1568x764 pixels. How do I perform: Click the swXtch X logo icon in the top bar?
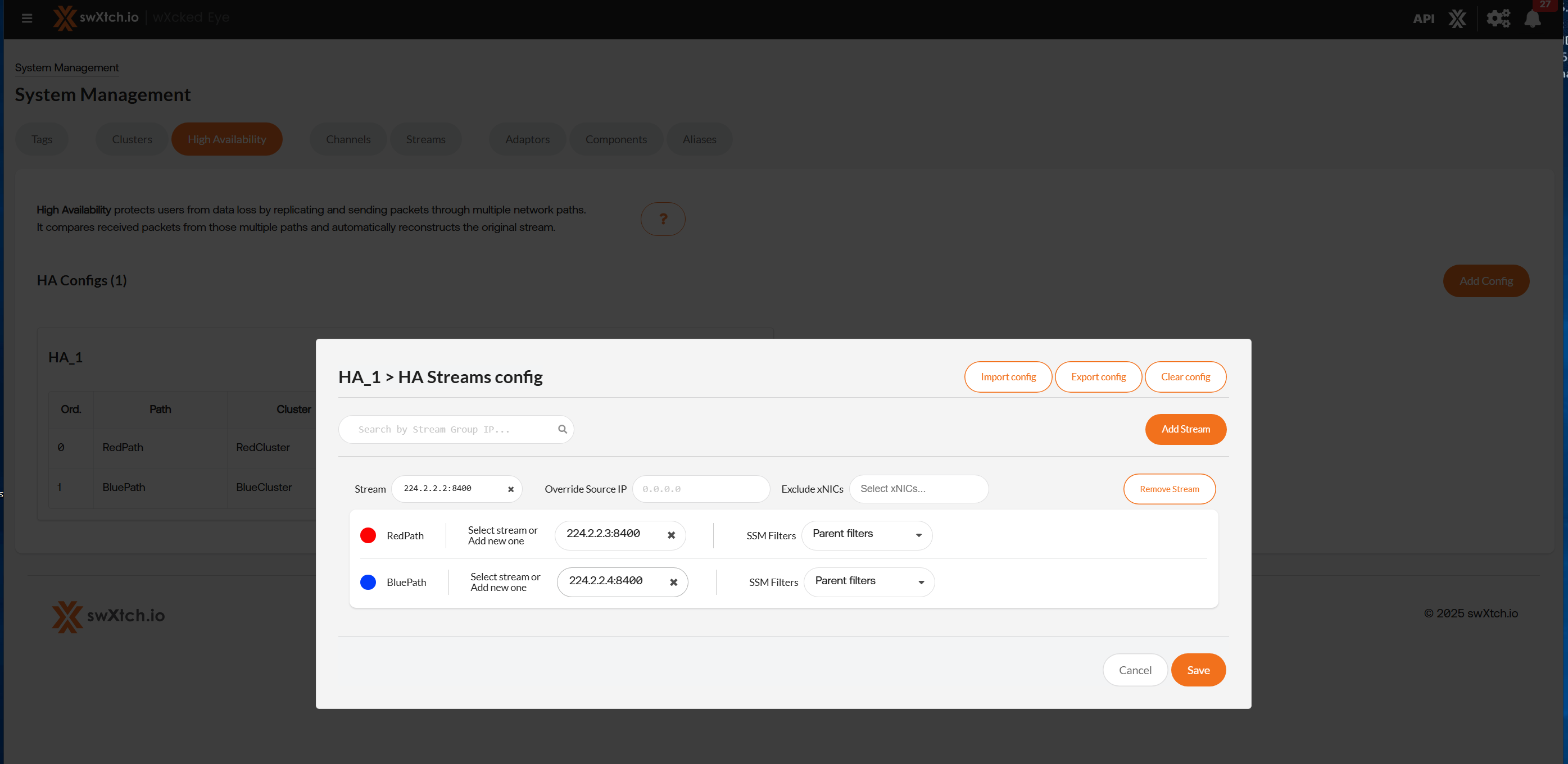coord(1457,18)
